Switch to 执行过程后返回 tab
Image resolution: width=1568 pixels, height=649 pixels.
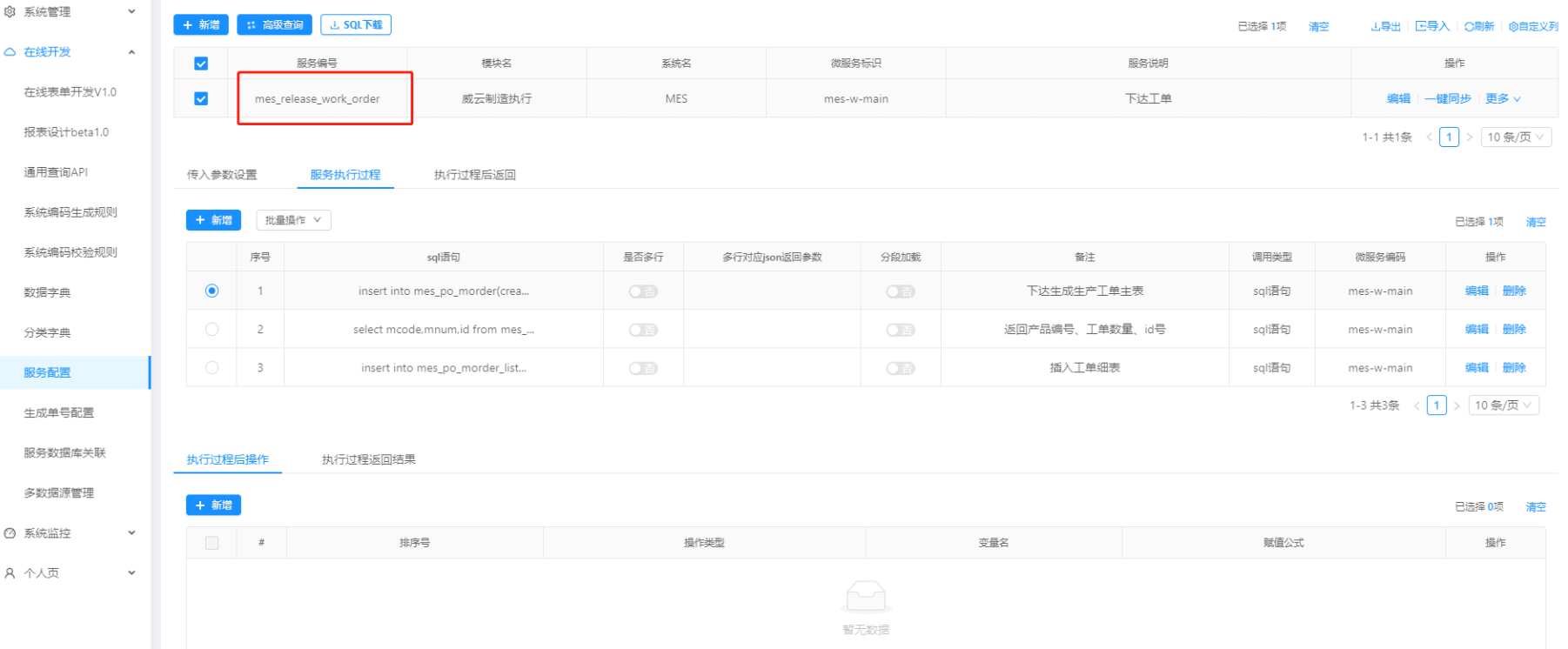click(x=475, y=175)
